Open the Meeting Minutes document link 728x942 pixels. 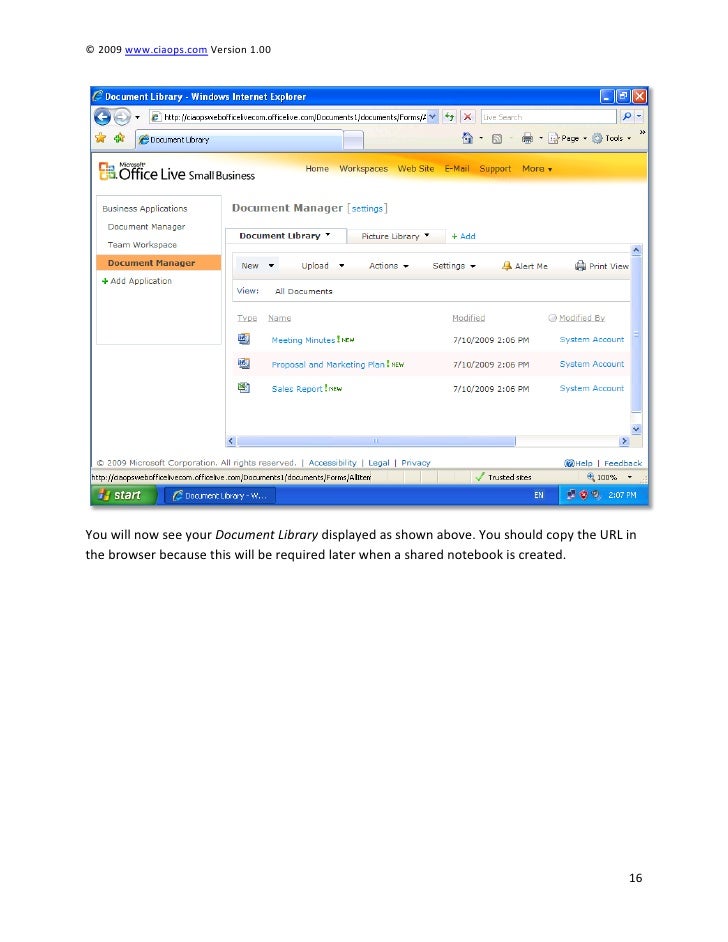(303, 340)
